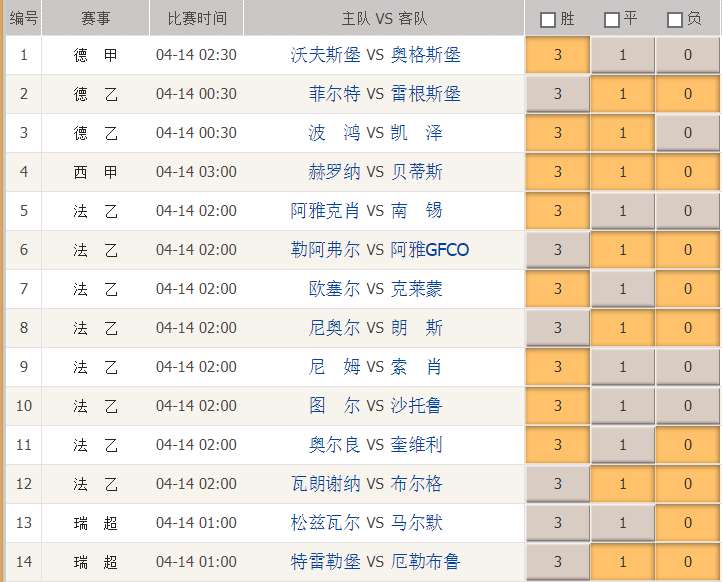722x582 pixels.
Task: Open match link 勒阿弗尔 VS 阿雅GFCO
Action: [380, 250]
